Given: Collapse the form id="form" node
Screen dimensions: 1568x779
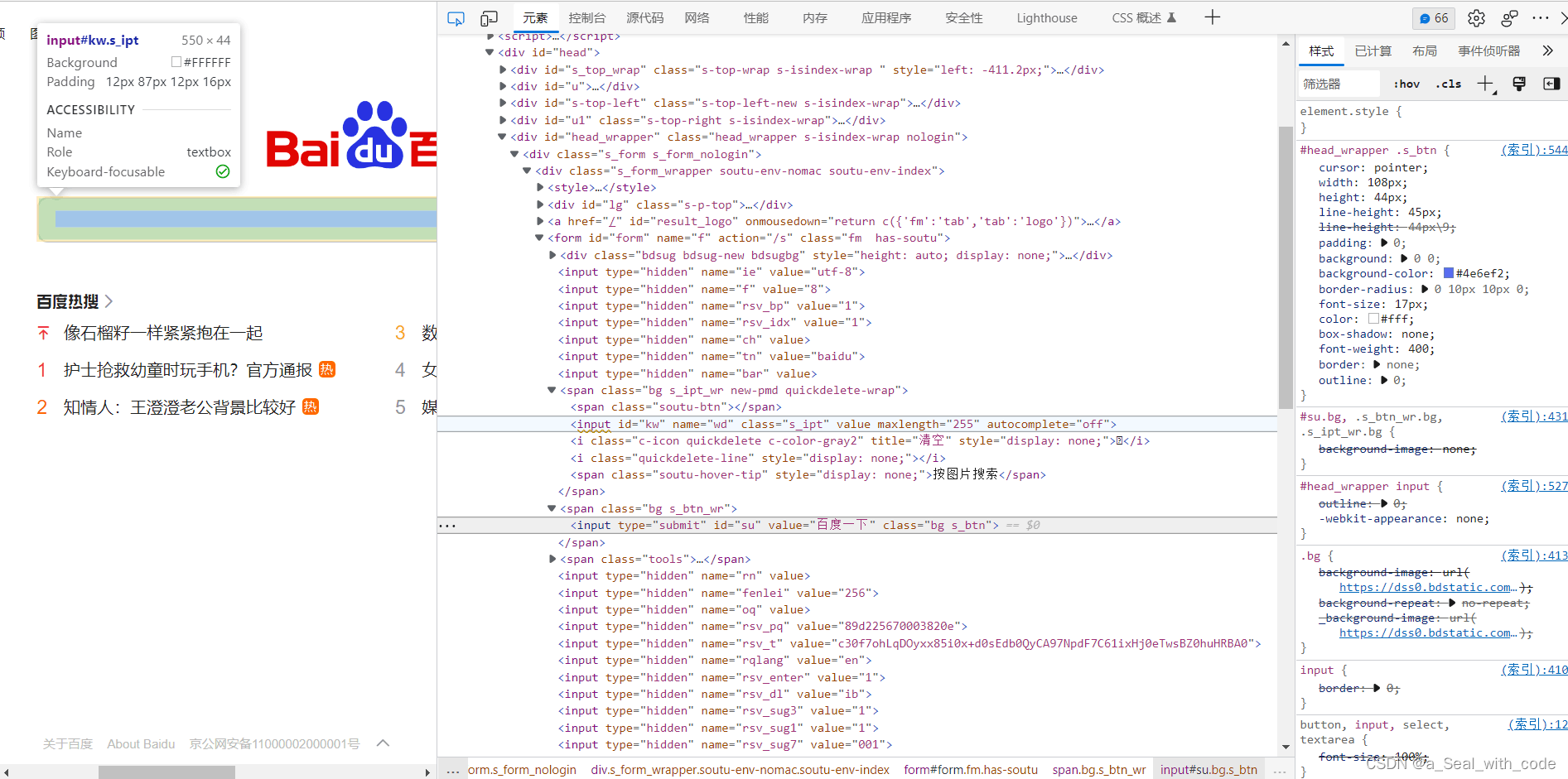Looking at the screenshot, I should 539,238.
